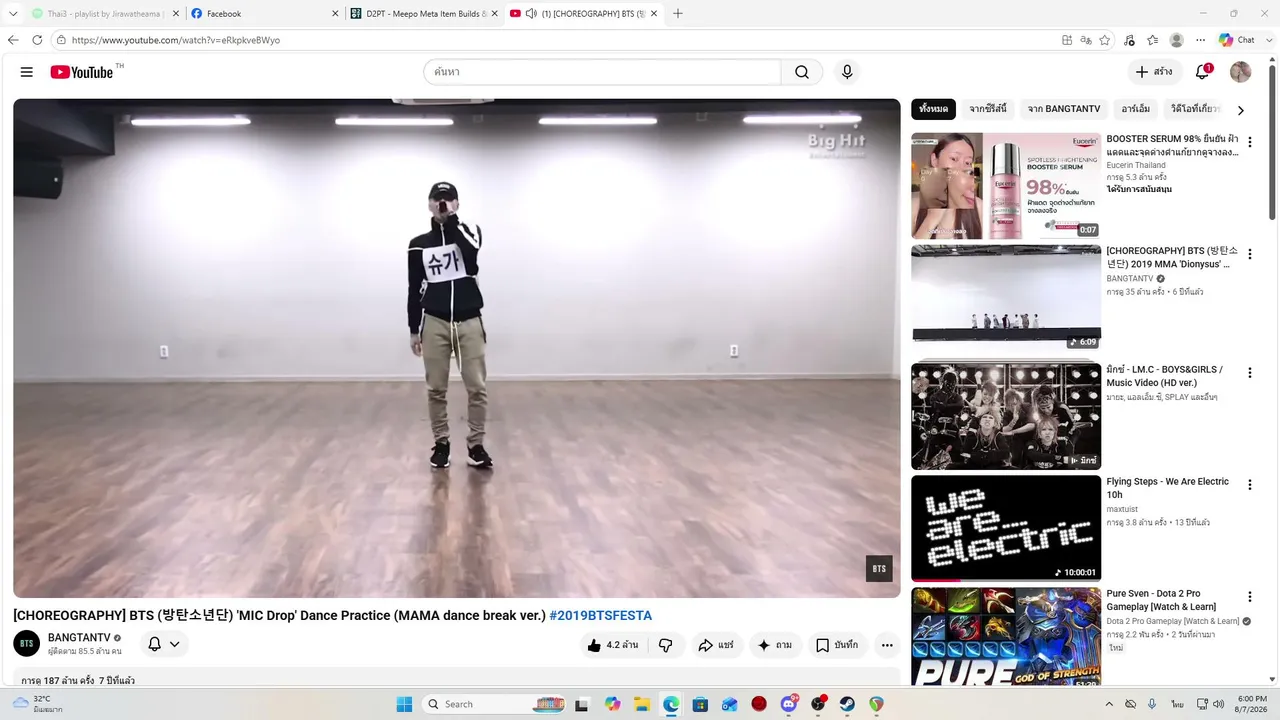
Task: Open options menu for Dionysus video
Action: tap(1249, 254)
